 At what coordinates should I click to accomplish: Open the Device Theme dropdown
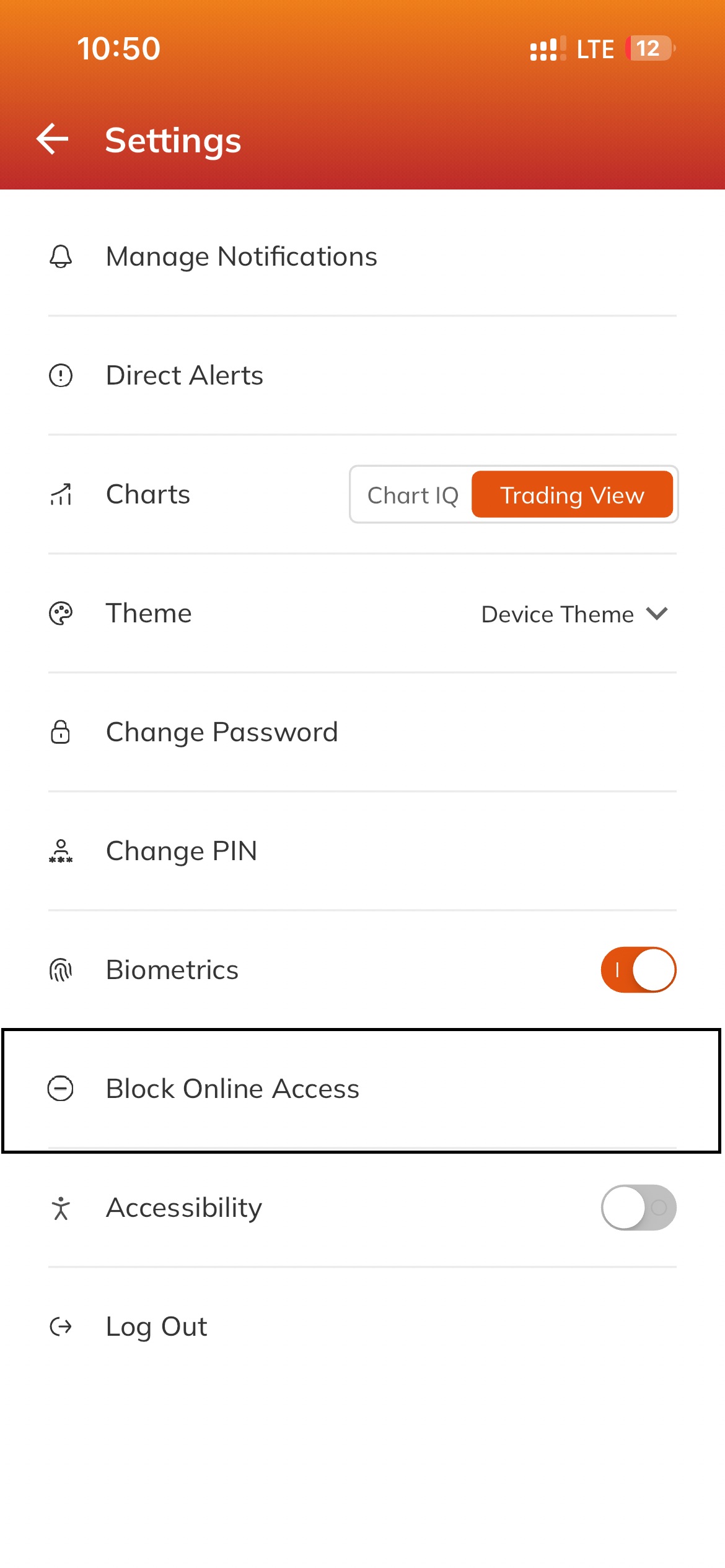click(x=574, y=614)
